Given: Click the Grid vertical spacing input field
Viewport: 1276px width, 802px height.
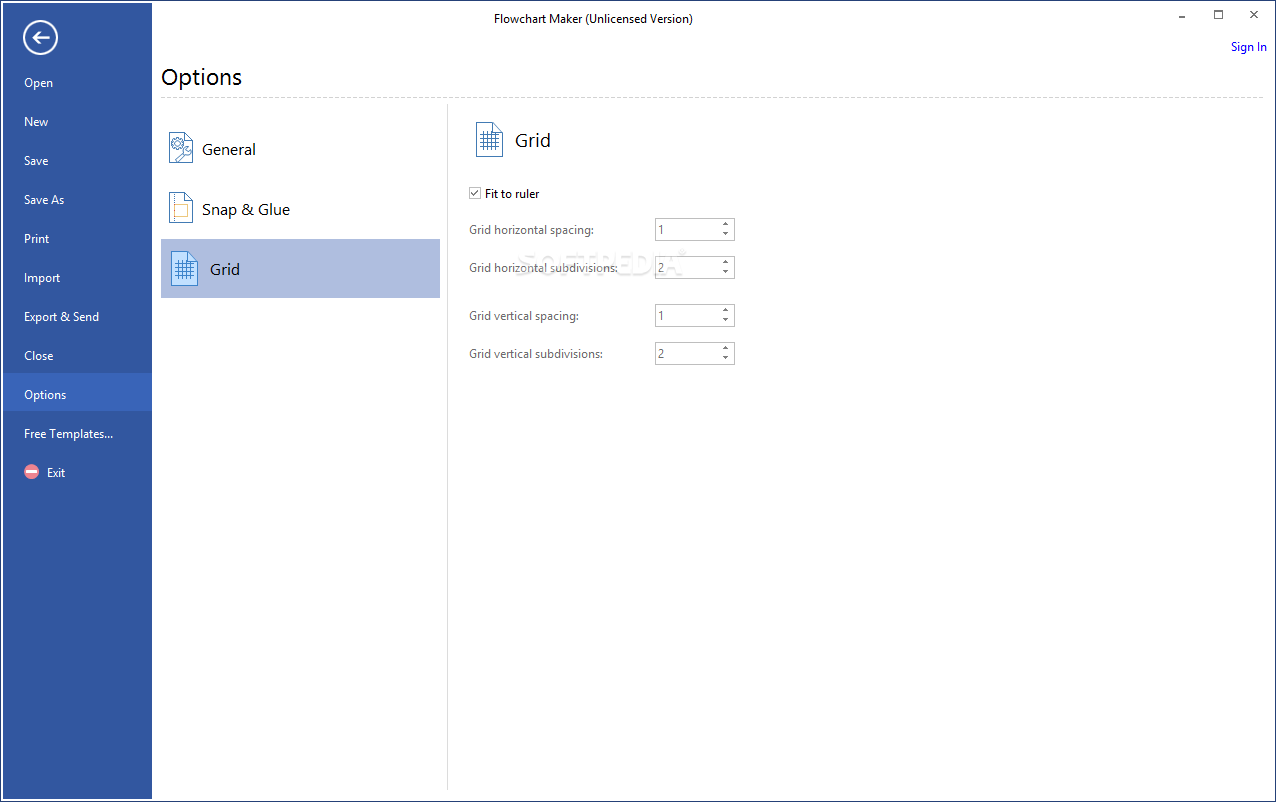Looking at the screenshot, I should (686, 316).
